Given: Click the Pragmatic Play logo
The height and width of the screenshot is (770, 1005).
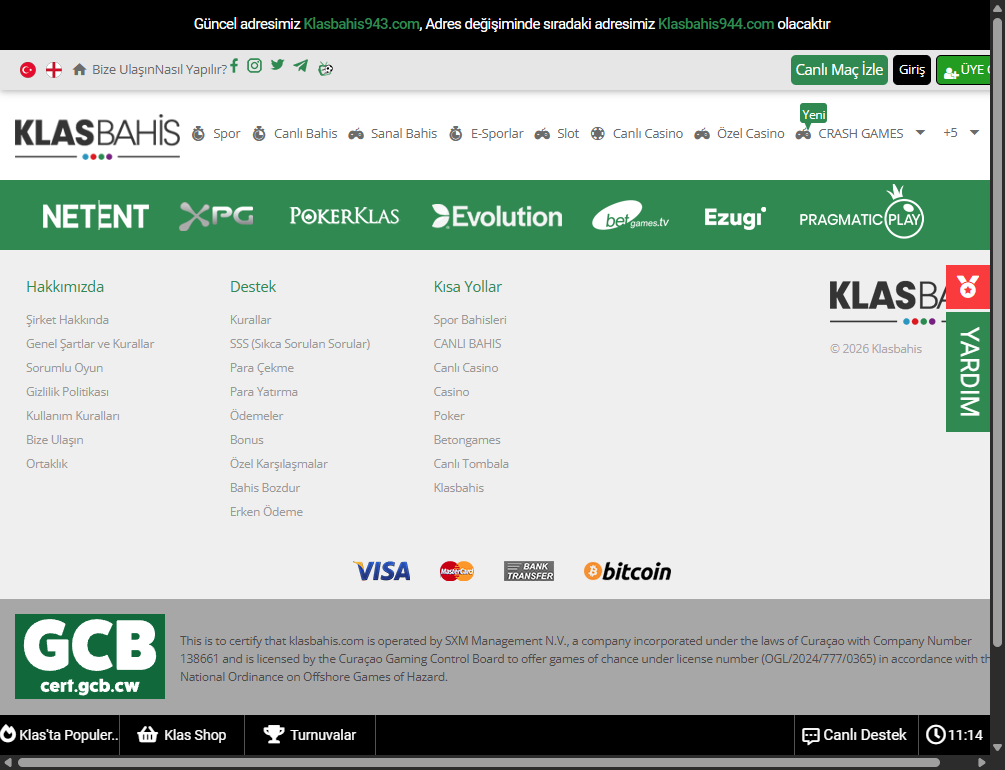Looking at the screenshot, I should point(861,213).
